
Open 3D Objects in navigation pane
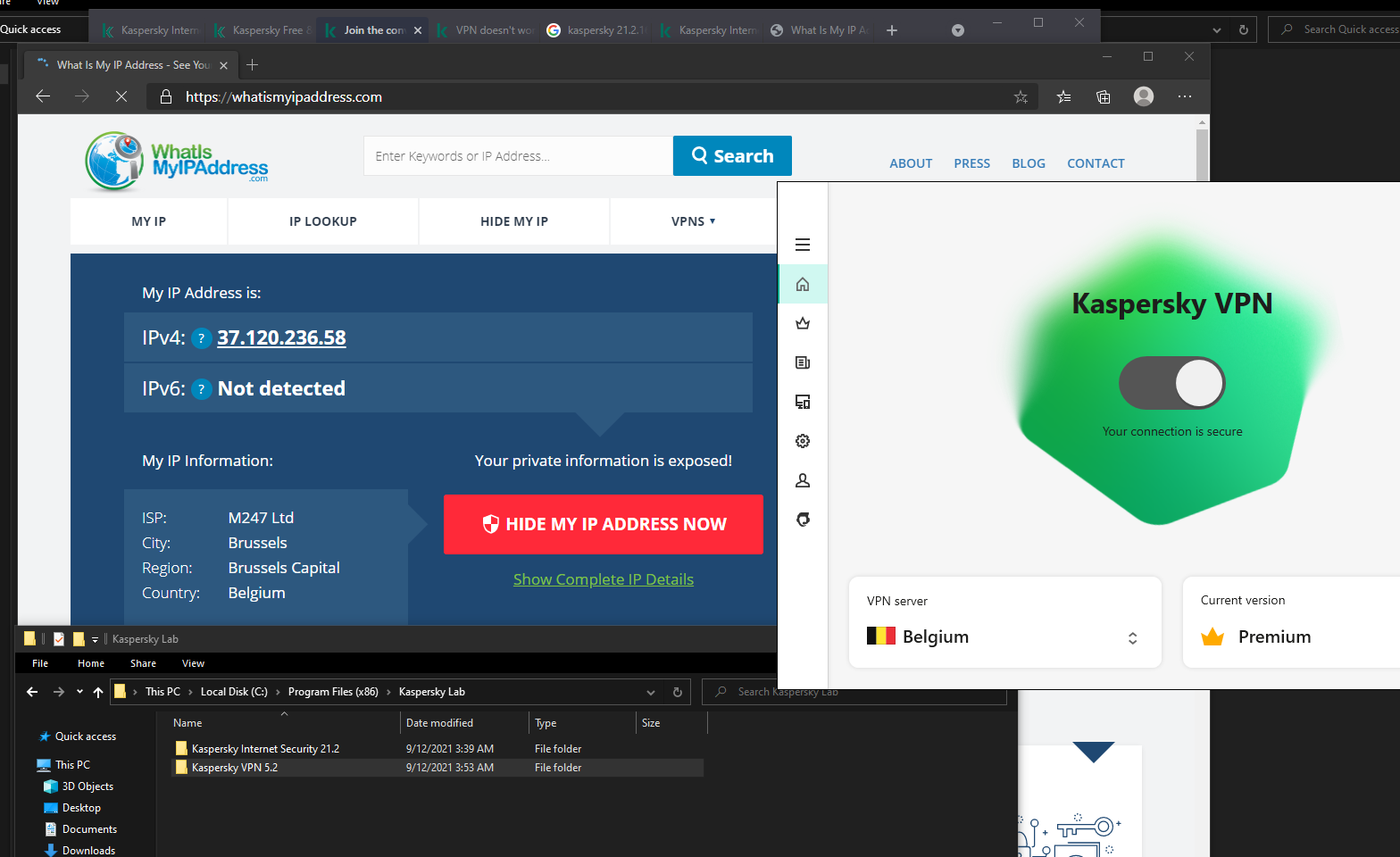coord(87,786)
